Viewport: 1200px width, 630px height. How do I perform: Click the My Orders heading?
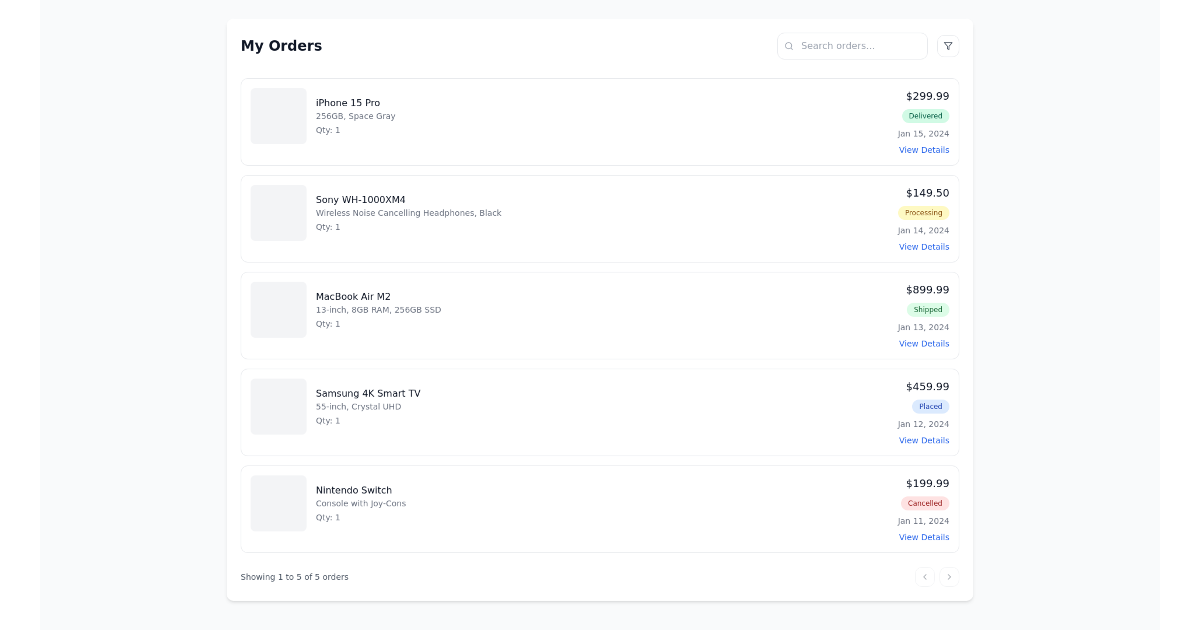[x=281, y=45]
